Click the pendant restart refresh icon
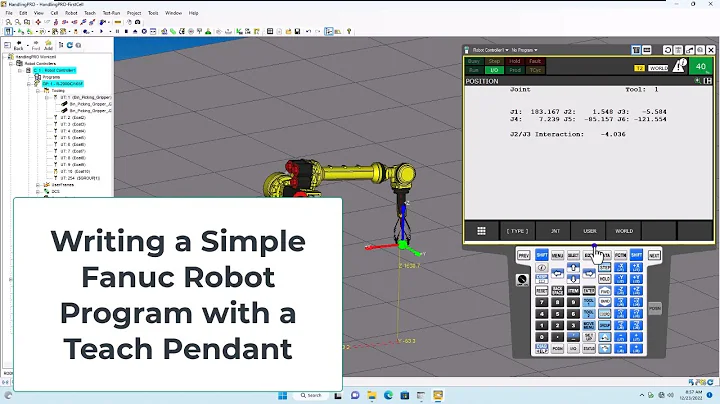Screen dimensions: 720x404 668,50
